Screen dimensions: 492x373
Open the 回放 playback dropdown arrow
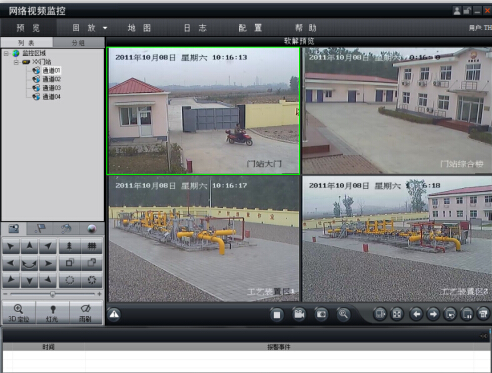tap(105, 28)
